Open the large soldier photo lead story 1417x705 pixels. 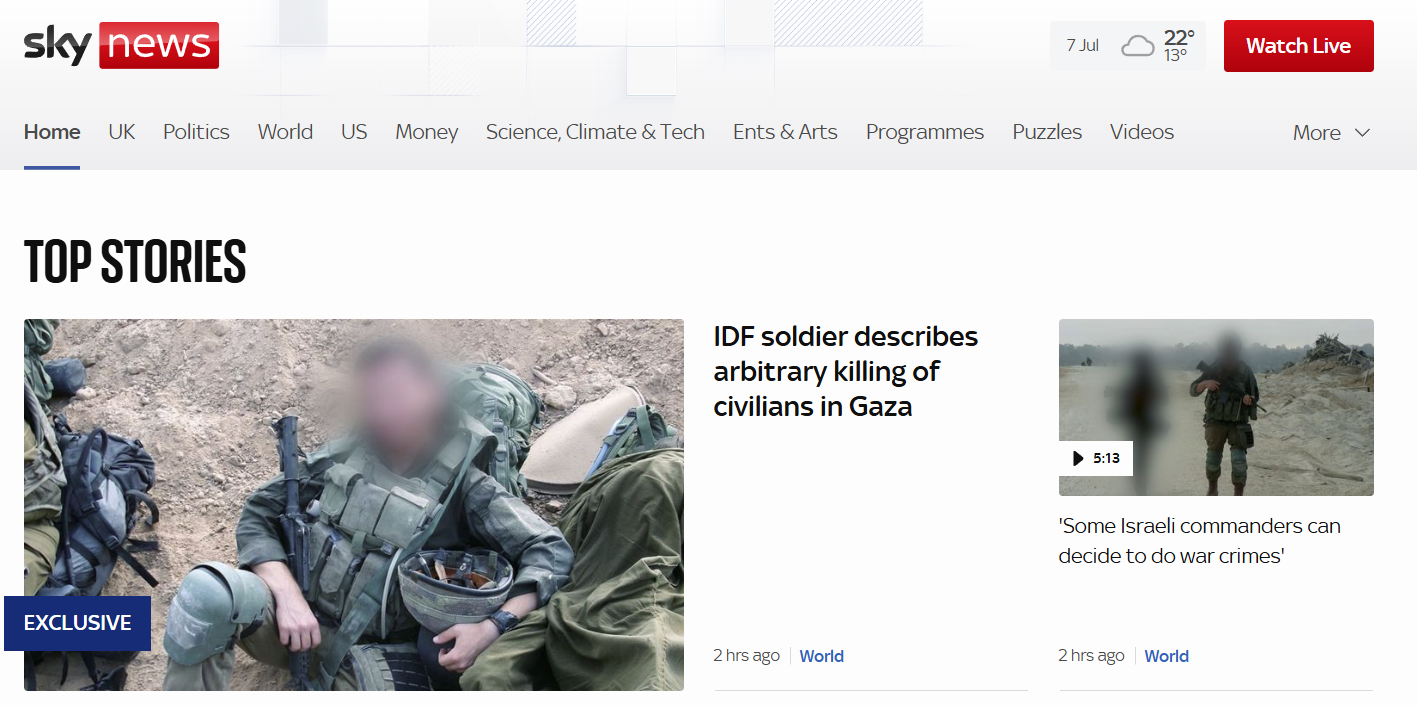(354, 505)
